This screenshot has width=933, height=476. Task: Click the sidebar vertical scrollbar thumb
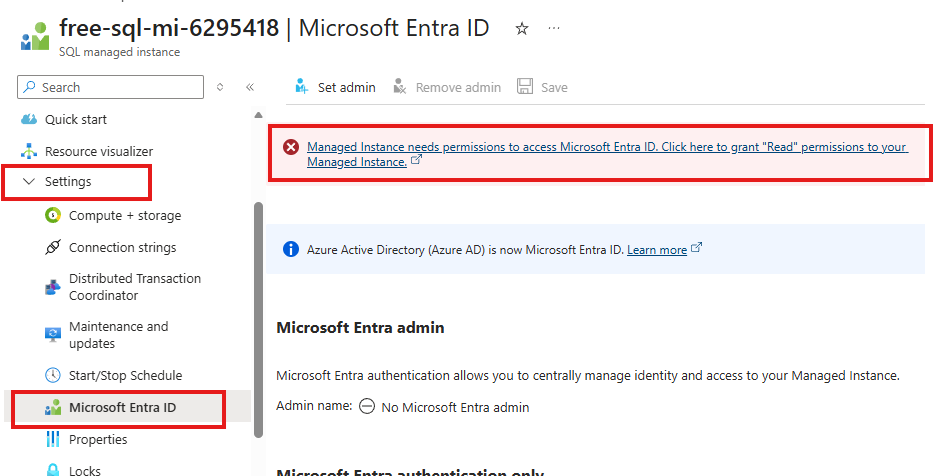(x=258, y=320)
